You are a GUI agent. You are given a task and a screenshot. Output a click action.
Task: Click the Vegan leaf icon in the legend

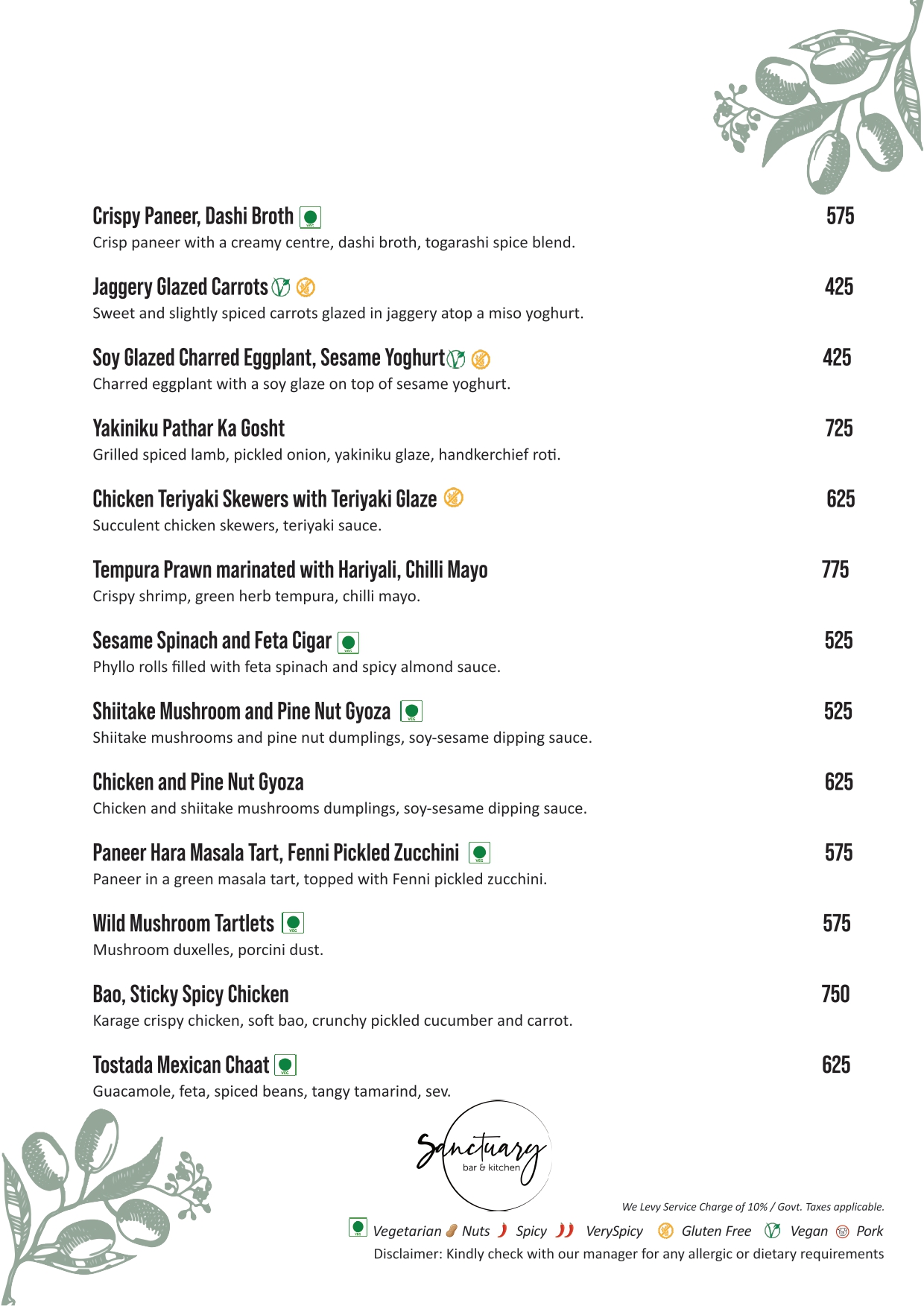coord(773,1230)
